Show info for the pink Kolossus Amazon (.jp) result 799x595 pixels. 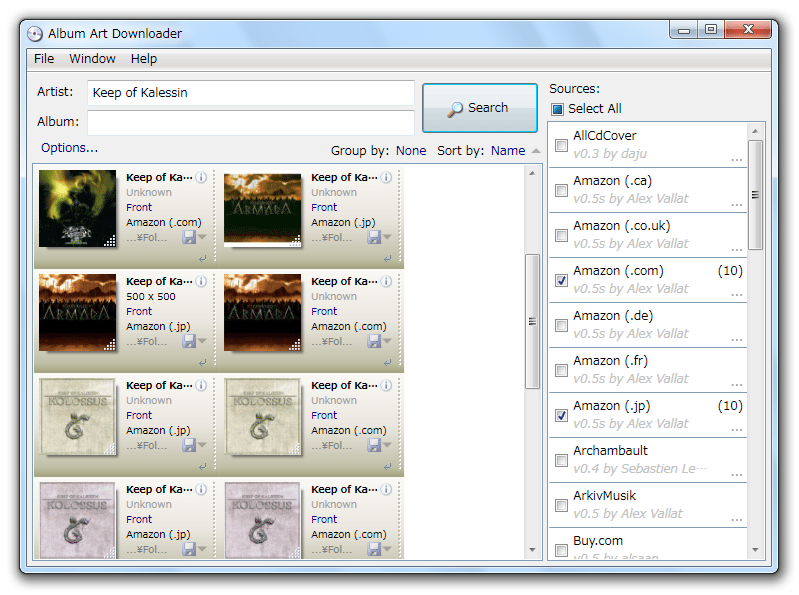[x=202, y=489]
